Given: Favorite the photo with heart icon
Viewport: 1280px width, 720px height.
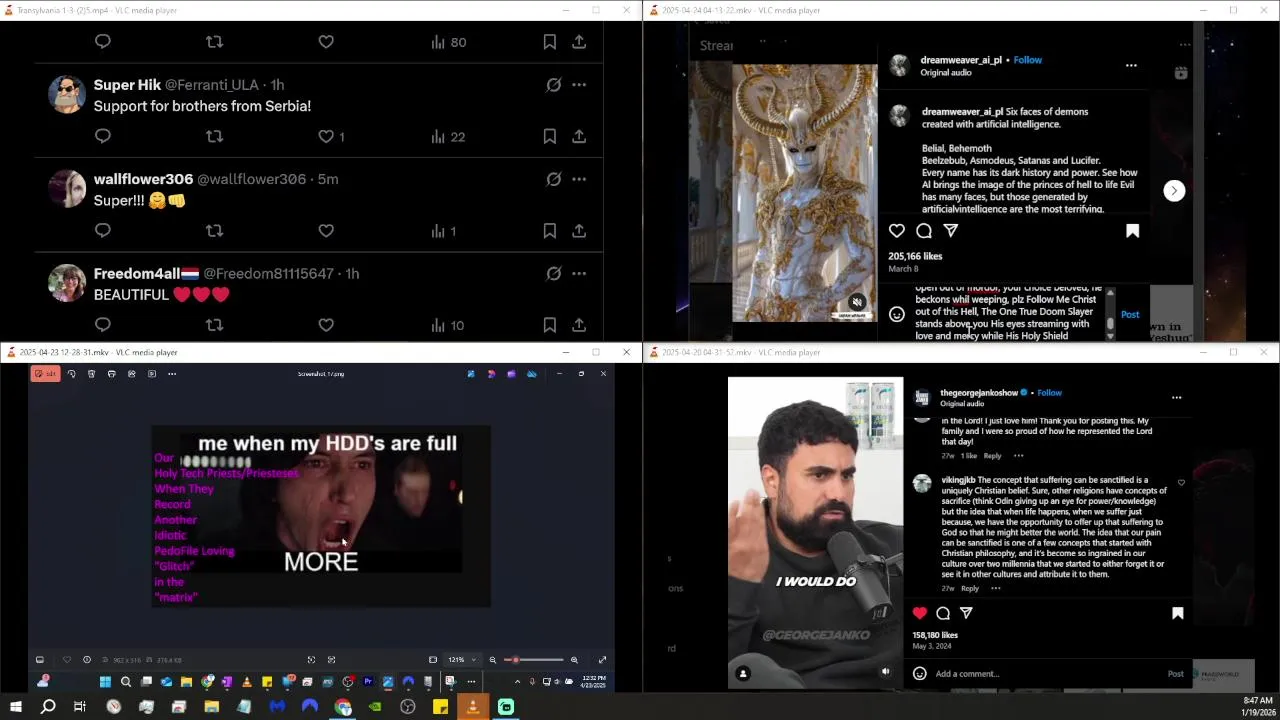Looking at the screenshot, I should click(x=67, y=660).
